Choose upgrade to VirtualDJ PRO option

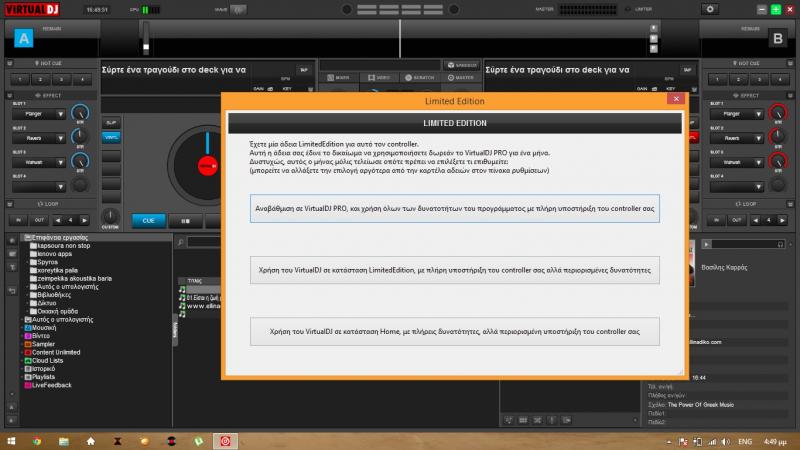(x=455, y=208)
